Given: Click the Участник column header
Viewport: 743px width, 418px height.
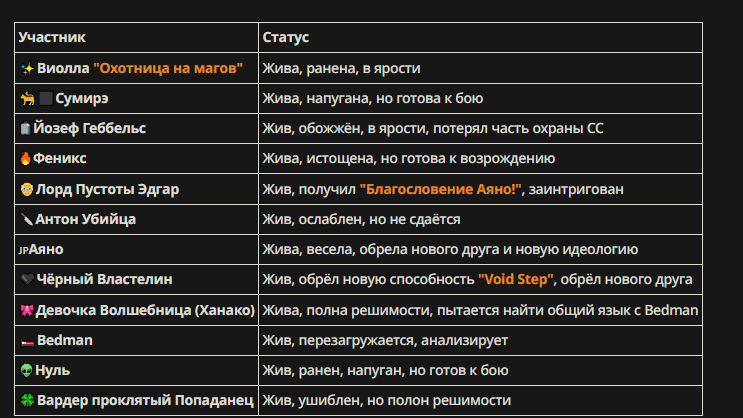Looking at the screenshot, I should coord(52,37).
